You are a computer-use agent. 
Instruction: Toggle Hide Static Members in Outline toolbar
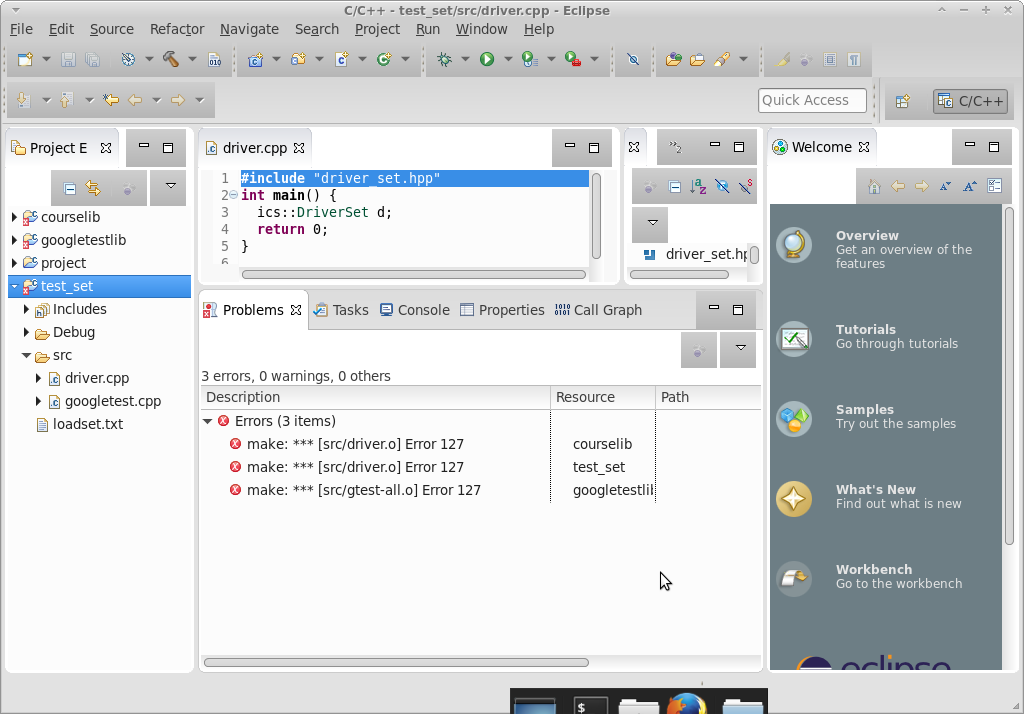(x=746, y=187)
